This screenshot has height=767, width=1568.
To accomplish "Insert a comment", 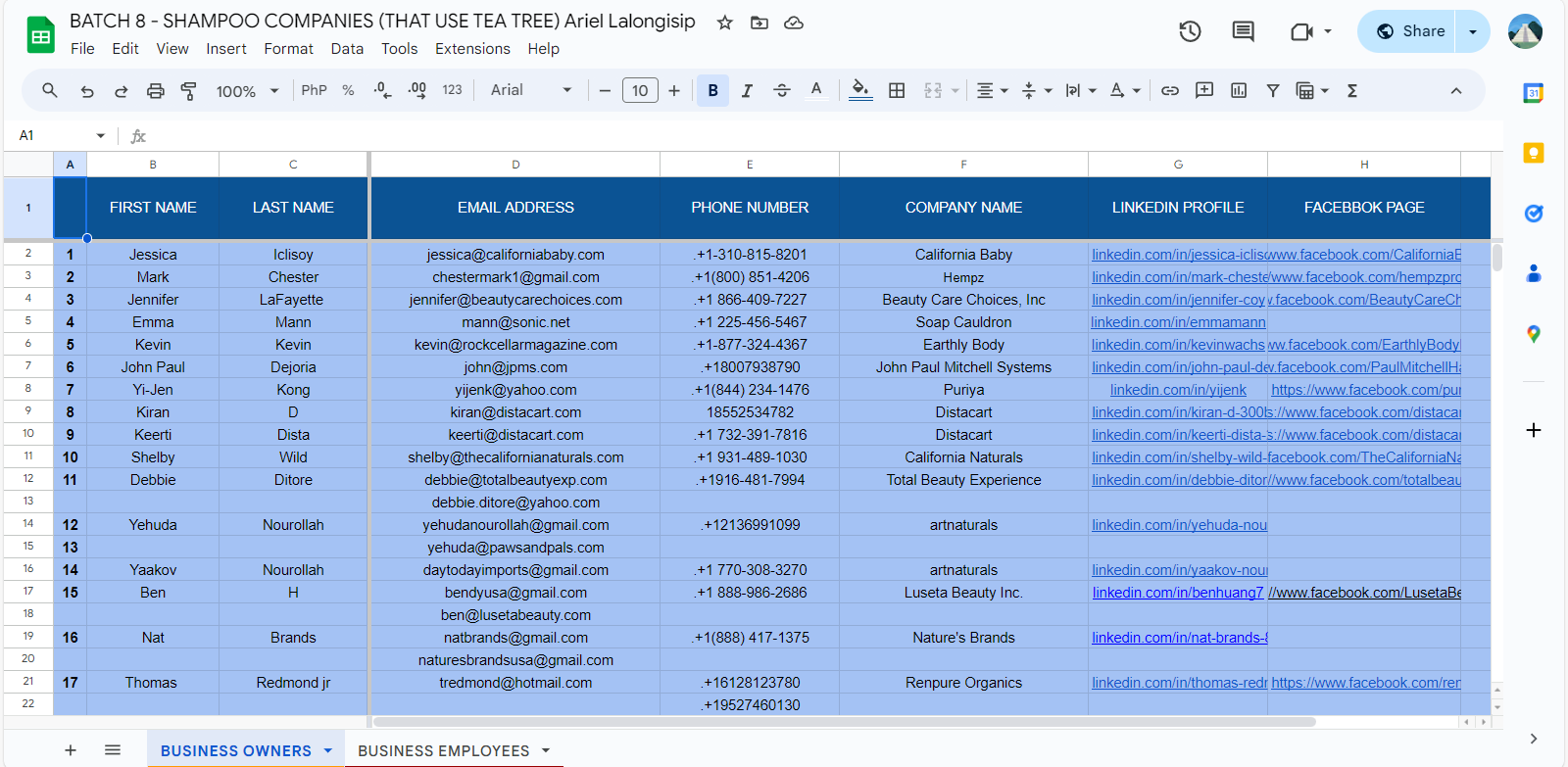I will (x=1204, y=91).
